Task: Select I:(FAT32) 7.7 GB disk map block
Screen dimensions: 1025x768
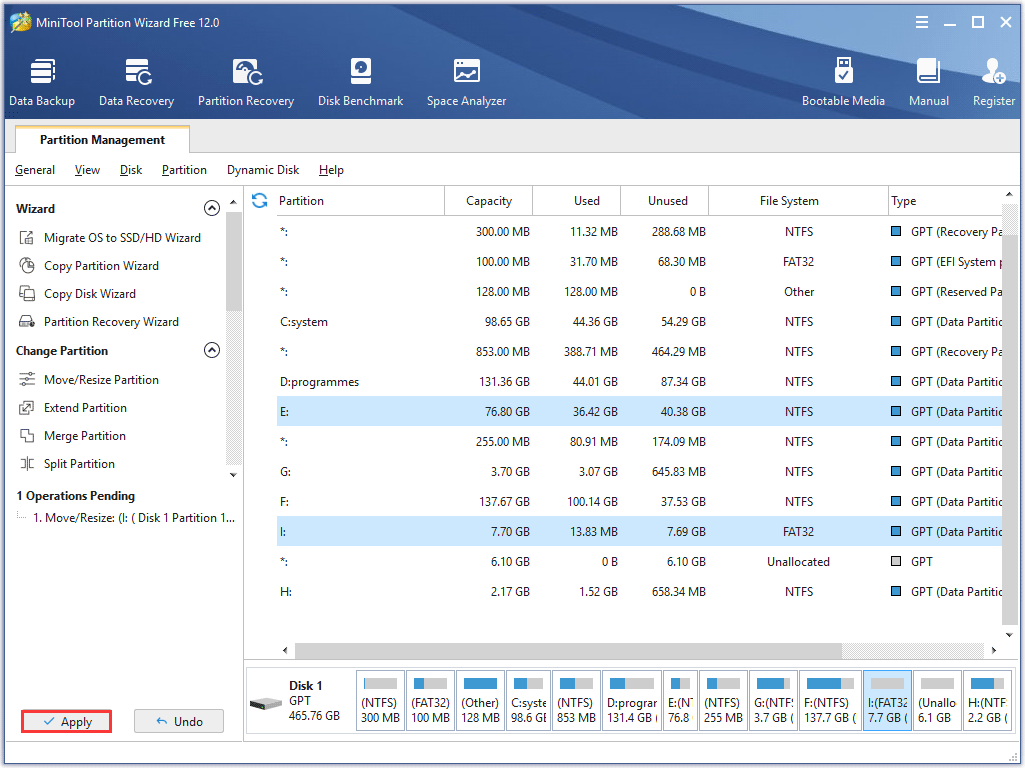Action: click(887, 700)
